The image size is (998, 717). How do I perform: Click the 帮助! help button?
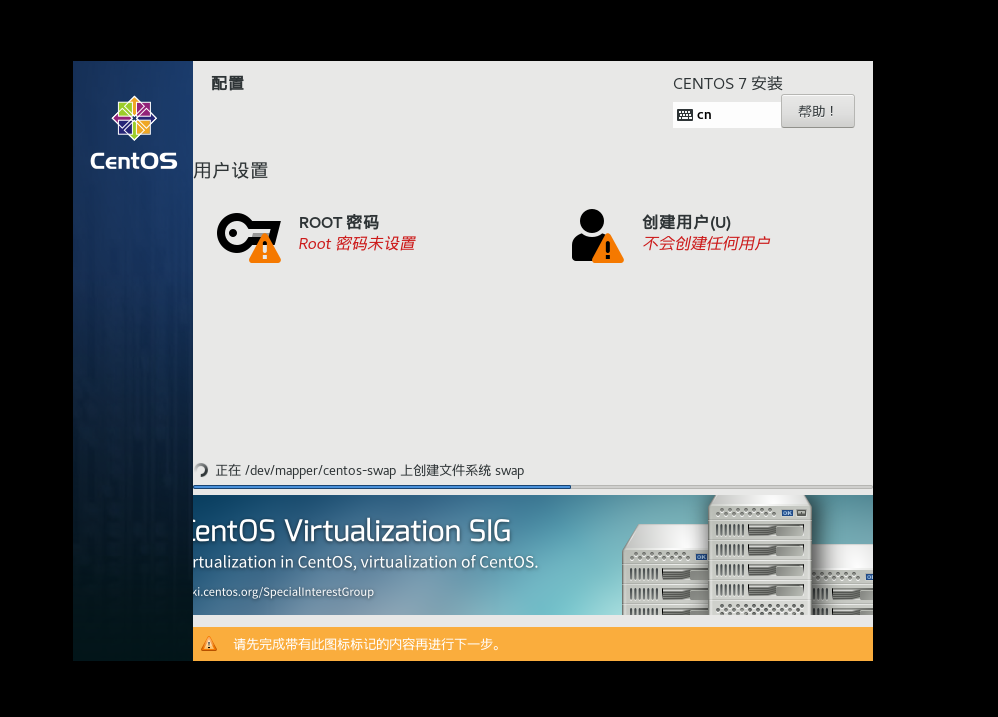pos(817,111)
